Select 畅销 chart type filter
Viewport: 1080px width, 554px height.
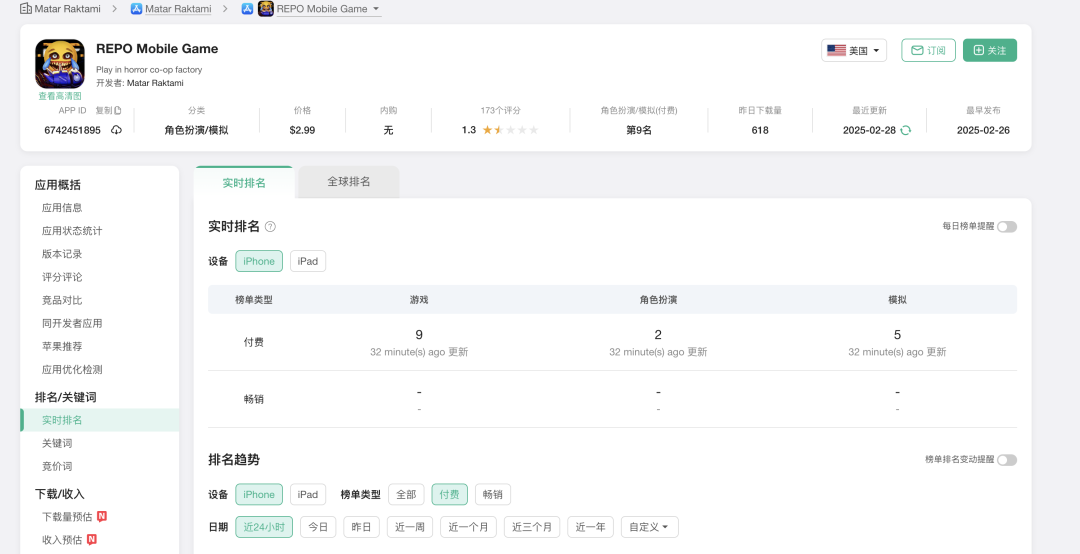[x=492, y=495]
